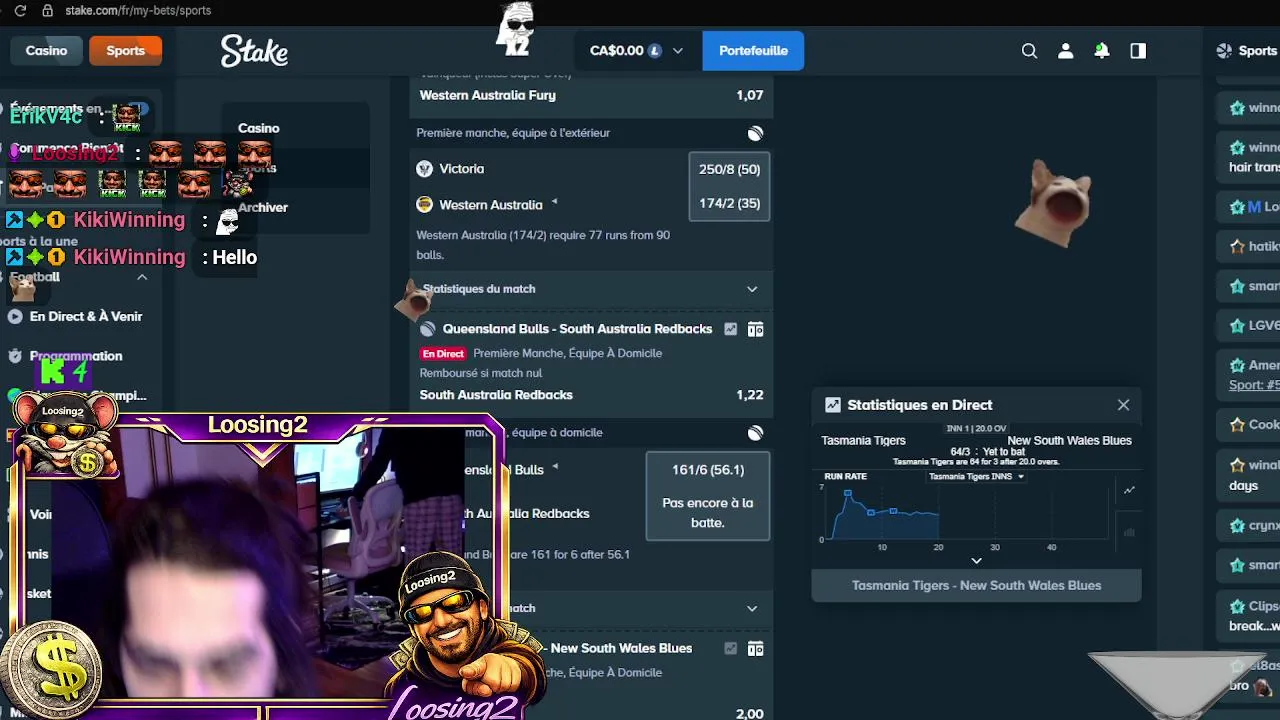Click Tasmania Tigers - New South Wales Blues footer

pos(976,585)
